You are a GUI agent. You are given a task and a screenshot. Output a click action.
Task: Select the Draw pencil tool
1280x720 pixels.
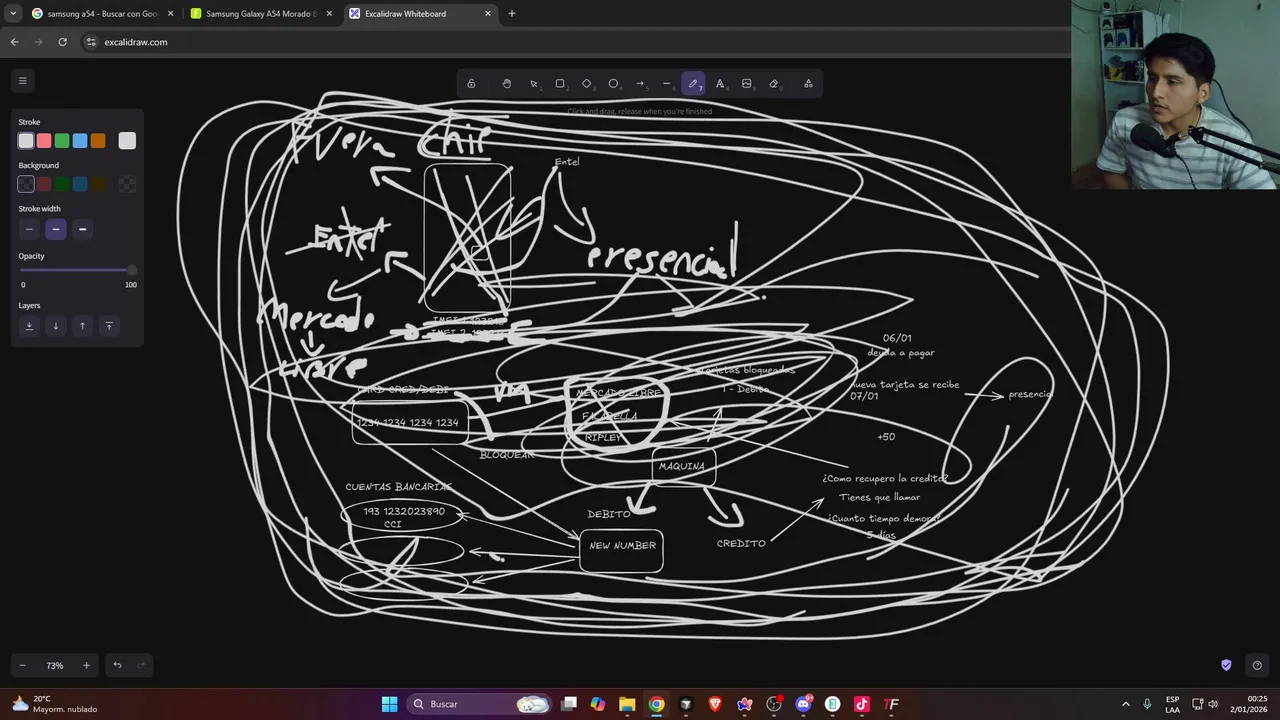pyautogui.click(x=693, y=84)
